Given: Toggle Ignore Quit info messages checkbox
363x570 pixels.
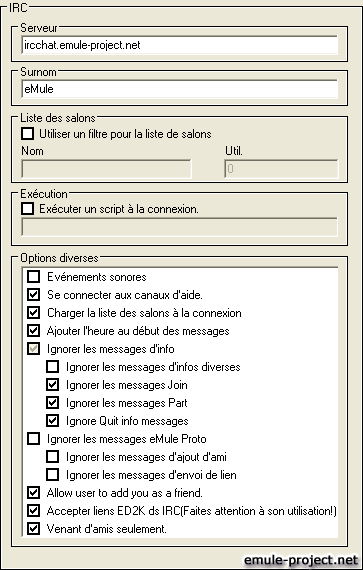Looking at the screenshot, I should (x=52, y=421).
